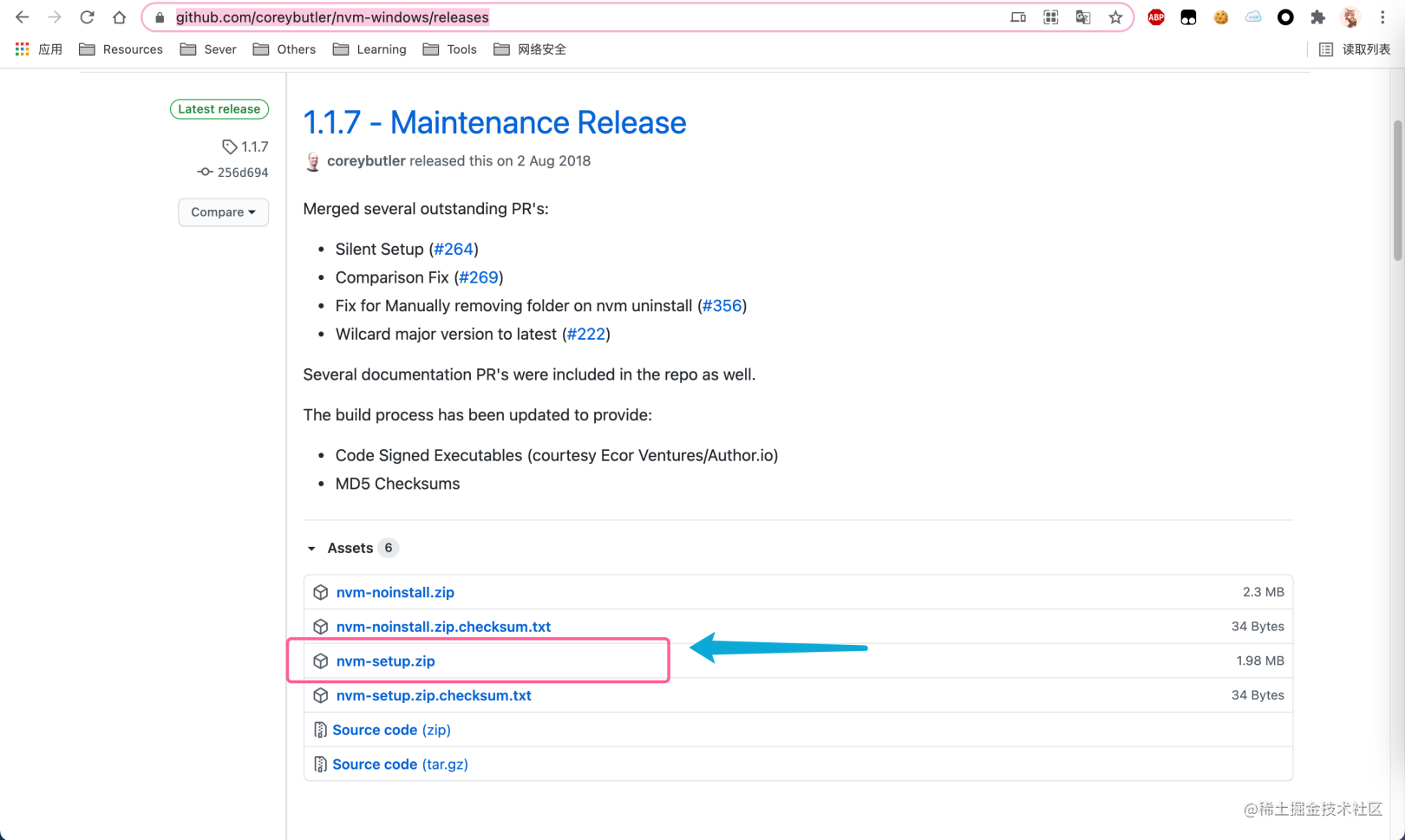Collapse the Assets section
This screenshot has width=1405, height=840.
[351, 548]
